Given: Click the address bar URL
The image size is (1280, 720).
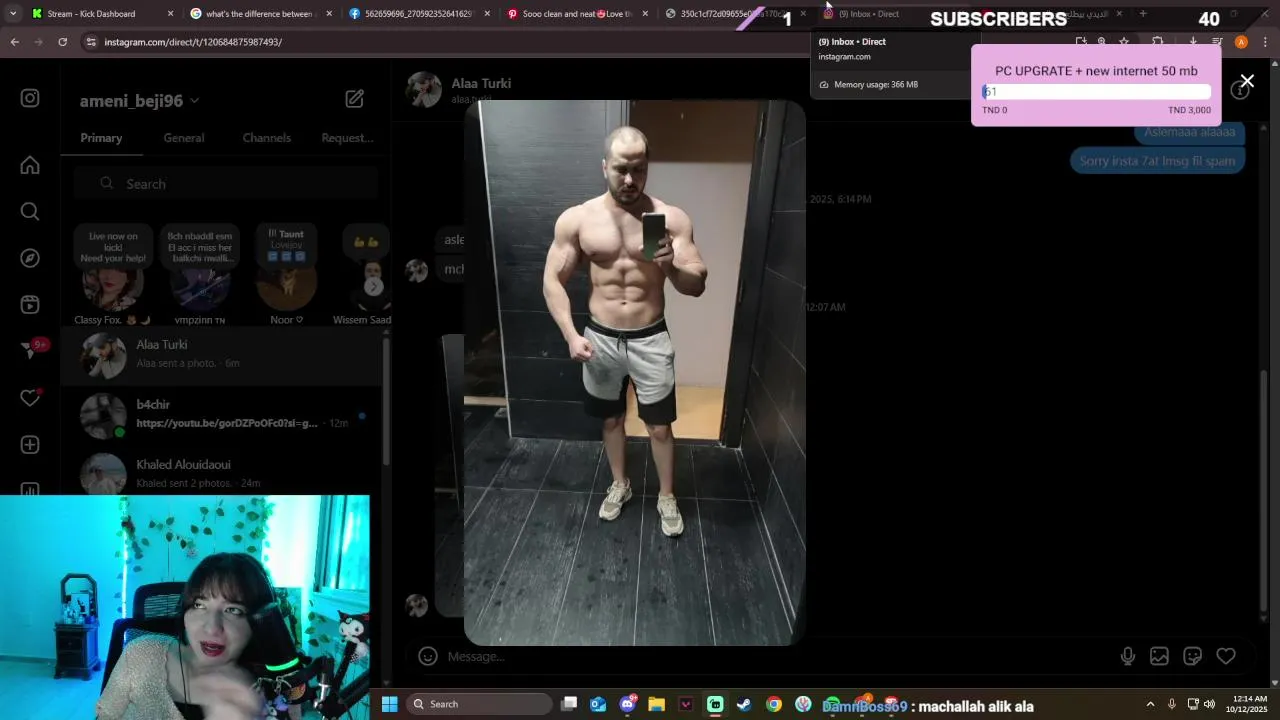Looking at the screenshot, I should click(x=193, y=42).
